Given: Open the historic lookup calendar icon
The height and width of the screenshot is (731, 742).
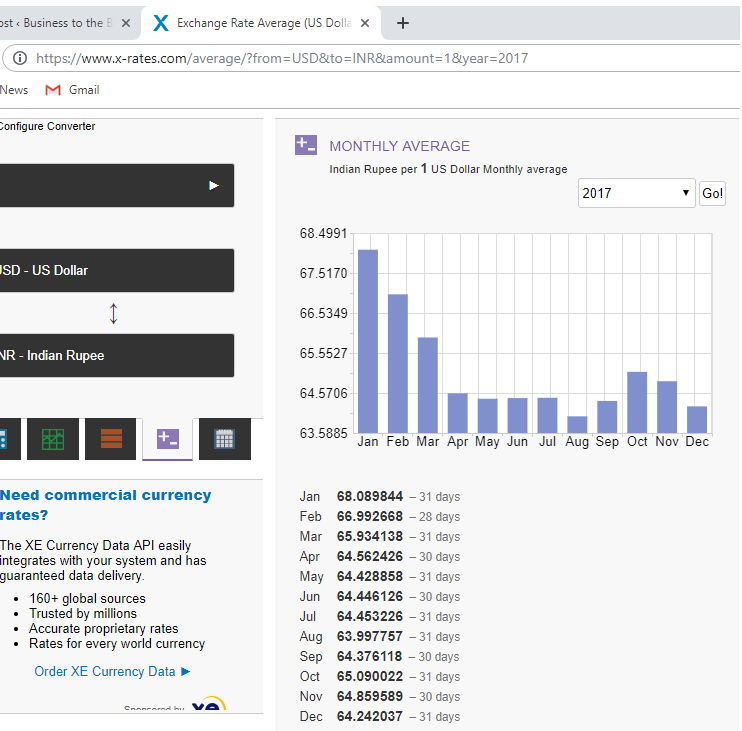Looking at the screenshot, I should 224,439.
